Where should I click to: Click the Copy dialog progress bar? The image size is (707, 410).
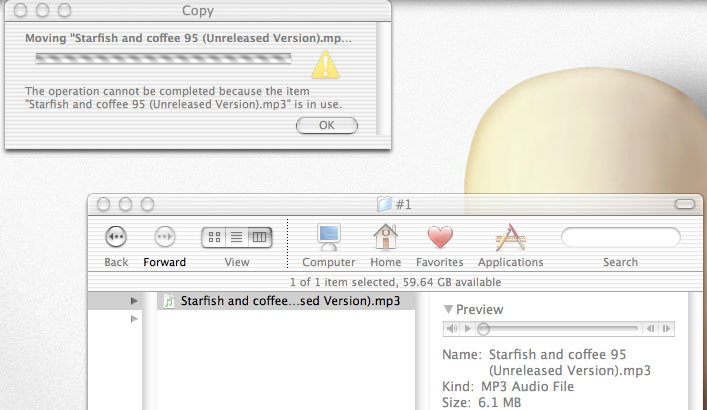coord(163,58)
